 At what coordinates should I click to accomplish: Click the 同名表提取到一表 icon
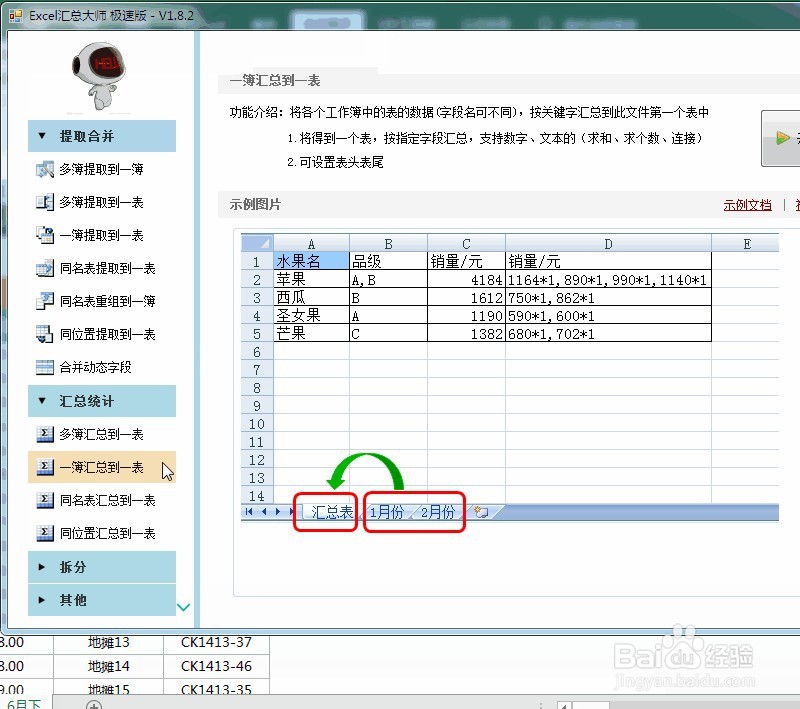click(x=45, y=268)
